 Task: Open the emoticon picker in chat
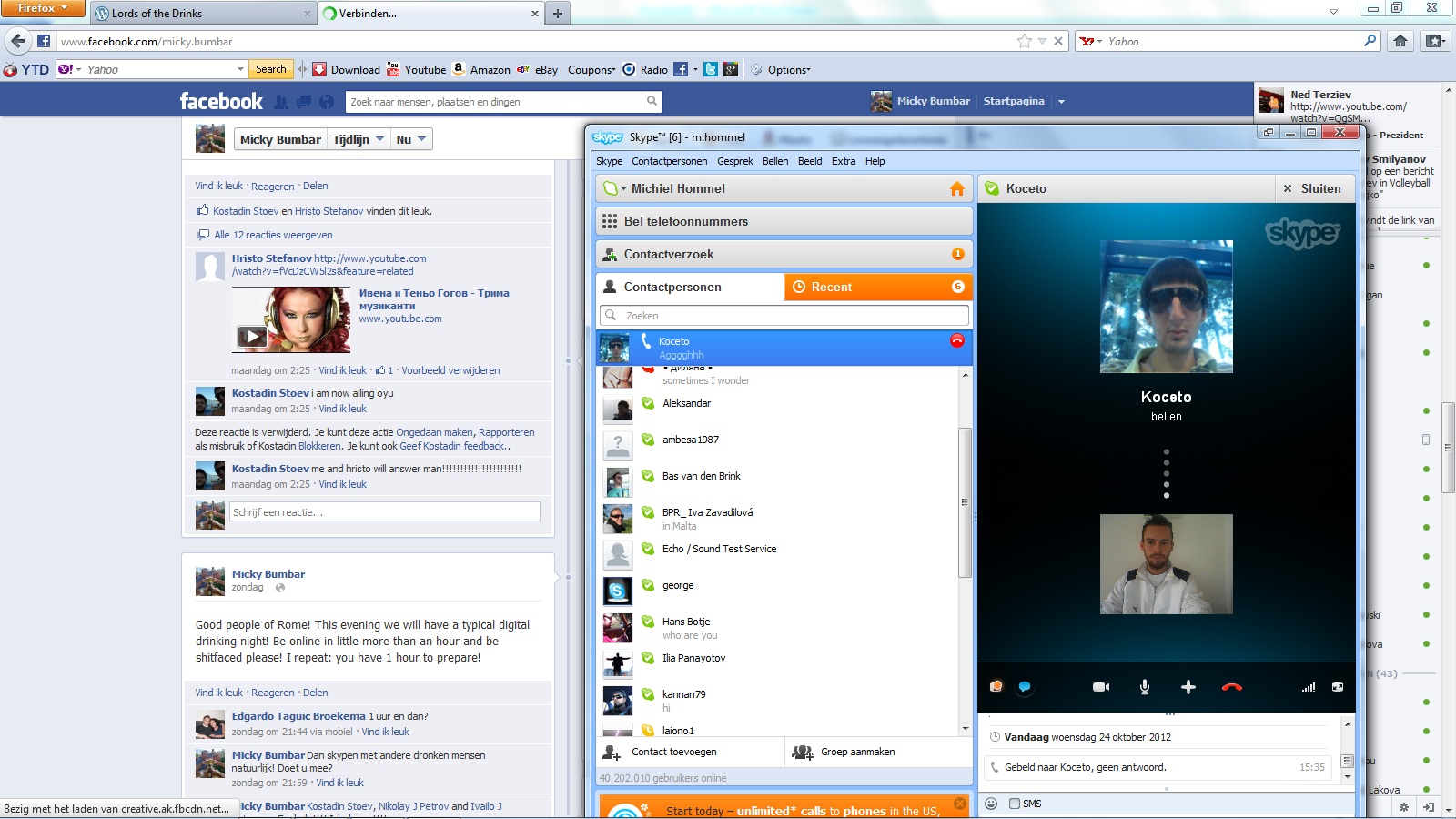[x=991, y=804]
